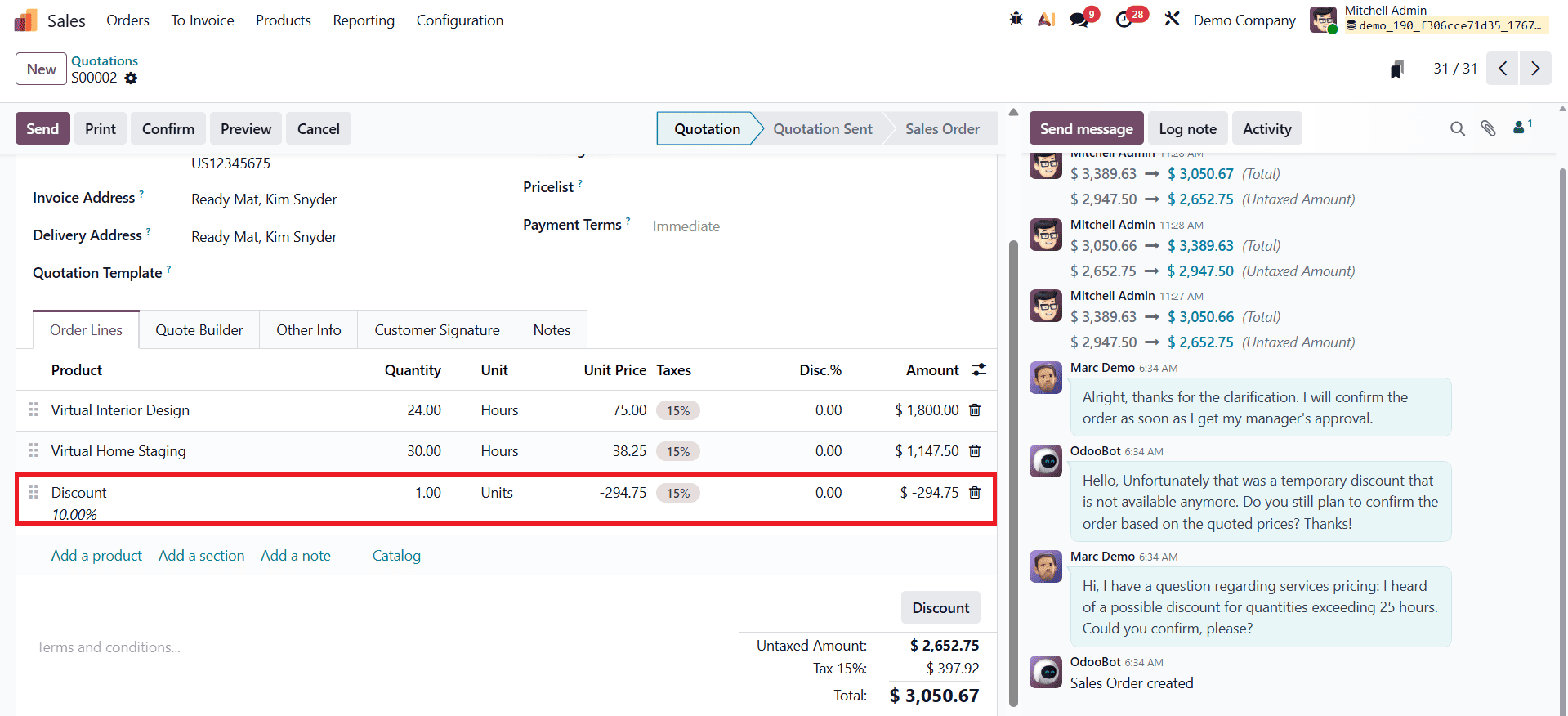
Task: Open column settings icon beside Amount
Action: 979,370
